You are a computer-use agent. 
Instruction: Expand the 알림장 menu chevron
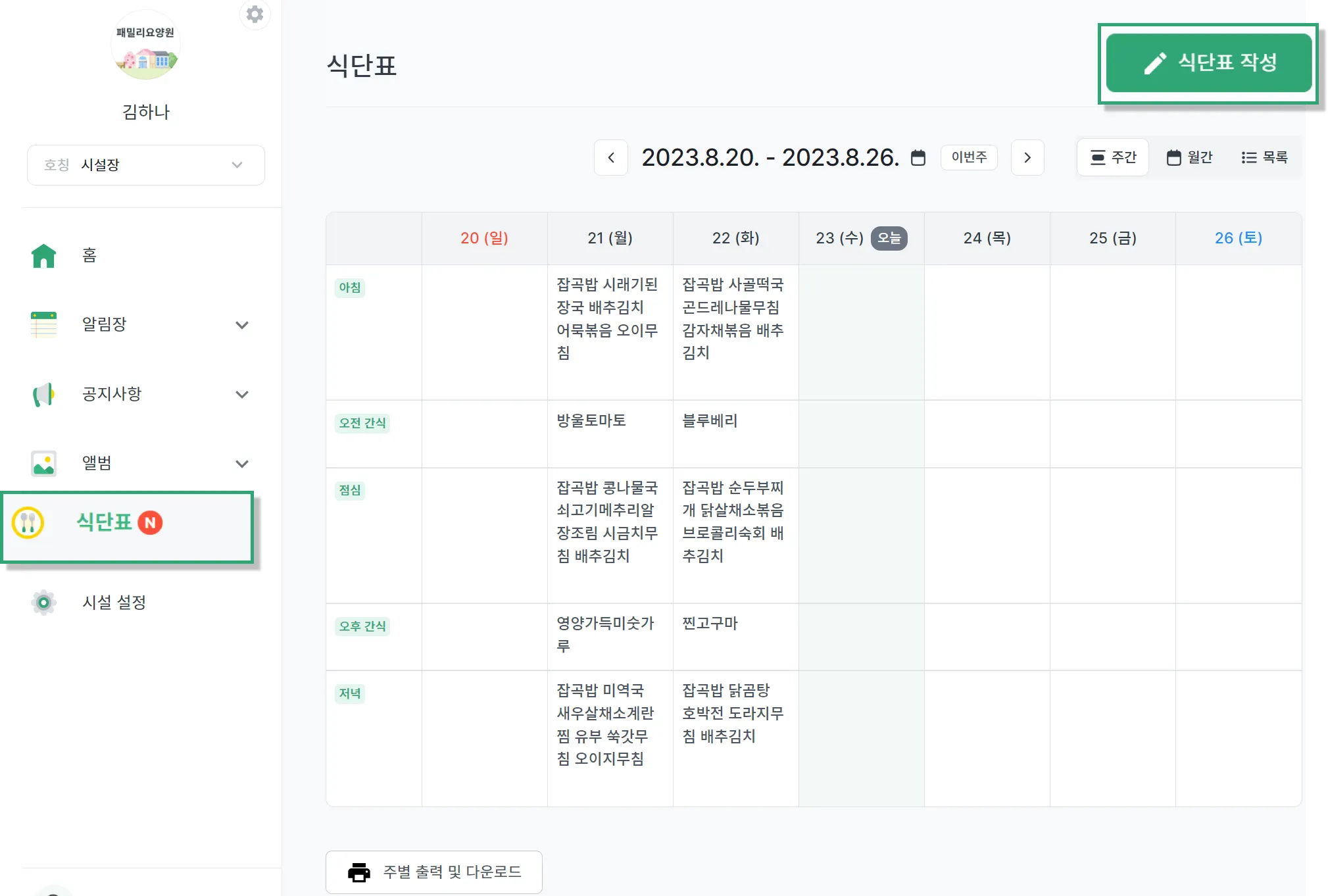coord(242,325)
